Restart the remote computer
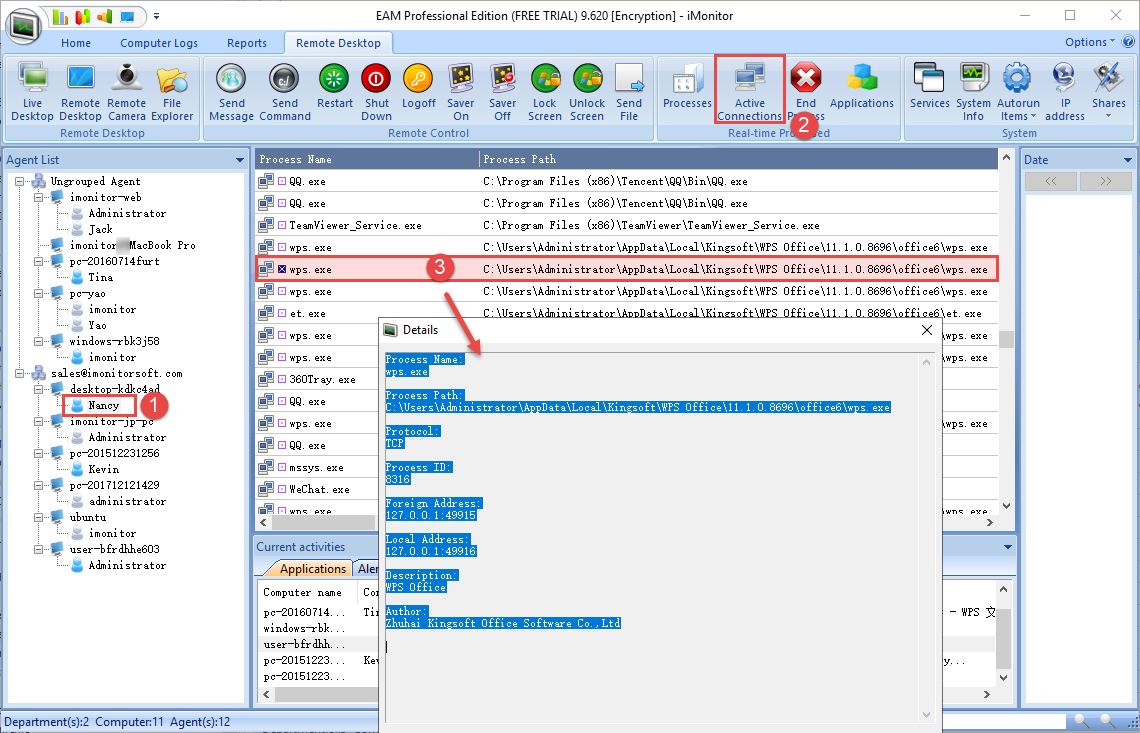This screenshot has height=733, width=1140. pos(334,87)
